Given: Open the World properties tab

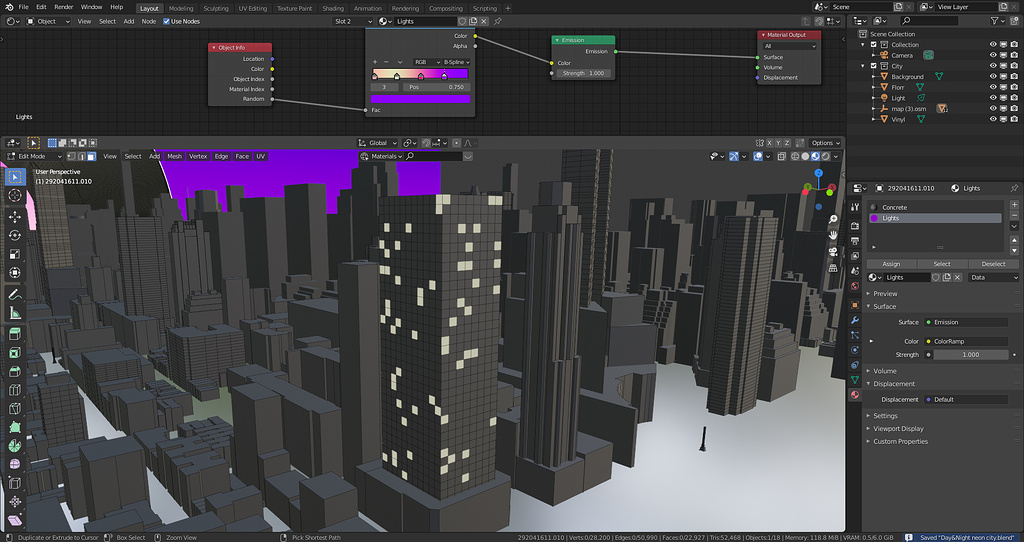Looking at the screenshot, I should [855, 286].
